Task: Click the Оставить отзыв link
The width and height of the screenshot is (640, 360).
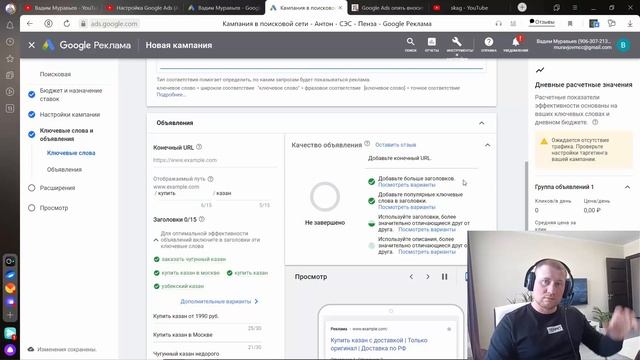Action: coord(396,145)
